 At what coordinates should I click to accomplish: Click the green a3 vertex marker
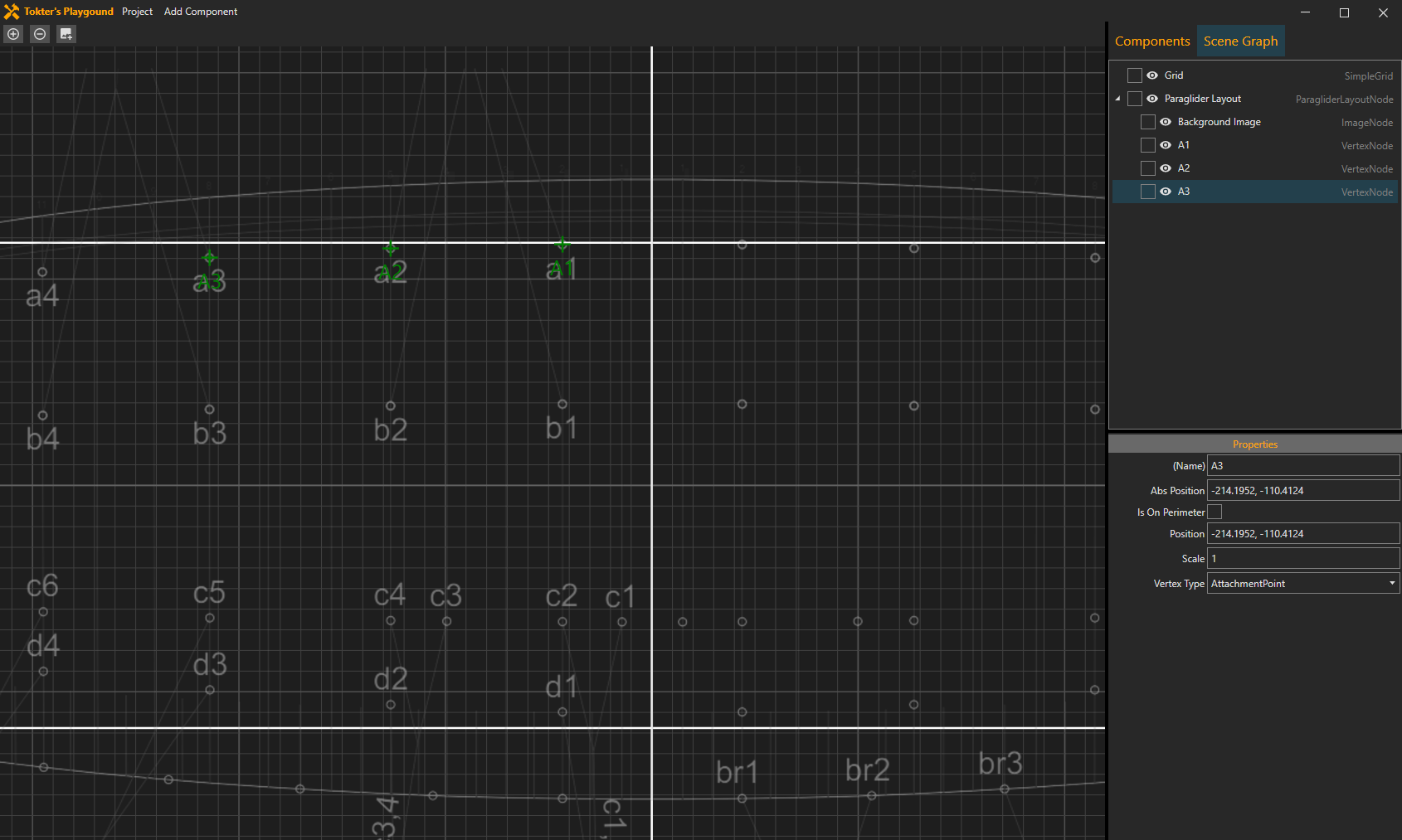tap(209, 258)
